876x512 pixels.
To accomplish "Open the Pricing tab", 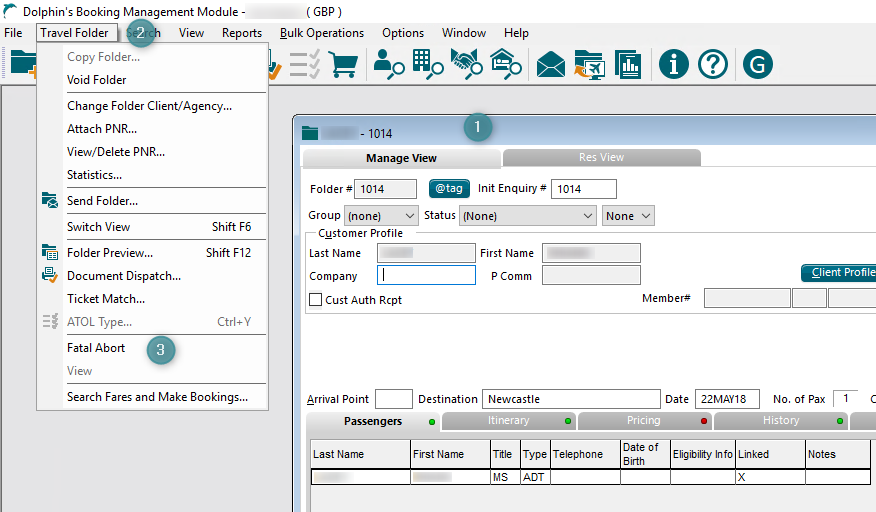I will (644, 421).
